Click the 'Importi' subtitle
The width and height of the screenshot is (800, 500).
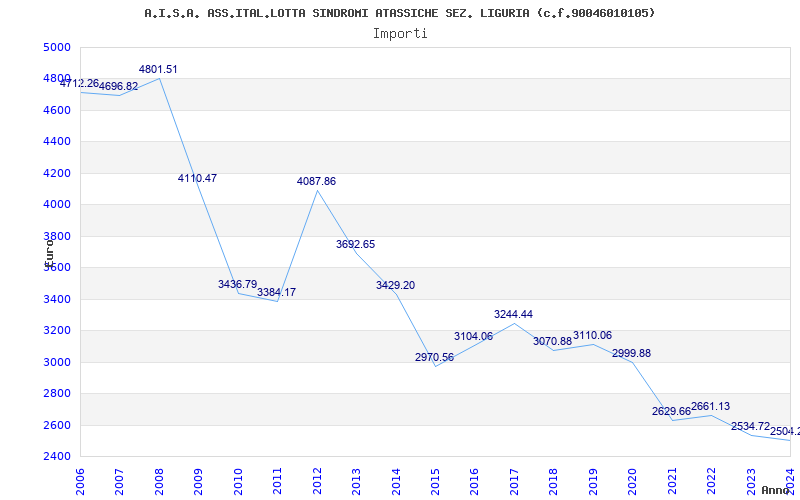point(400,34)
